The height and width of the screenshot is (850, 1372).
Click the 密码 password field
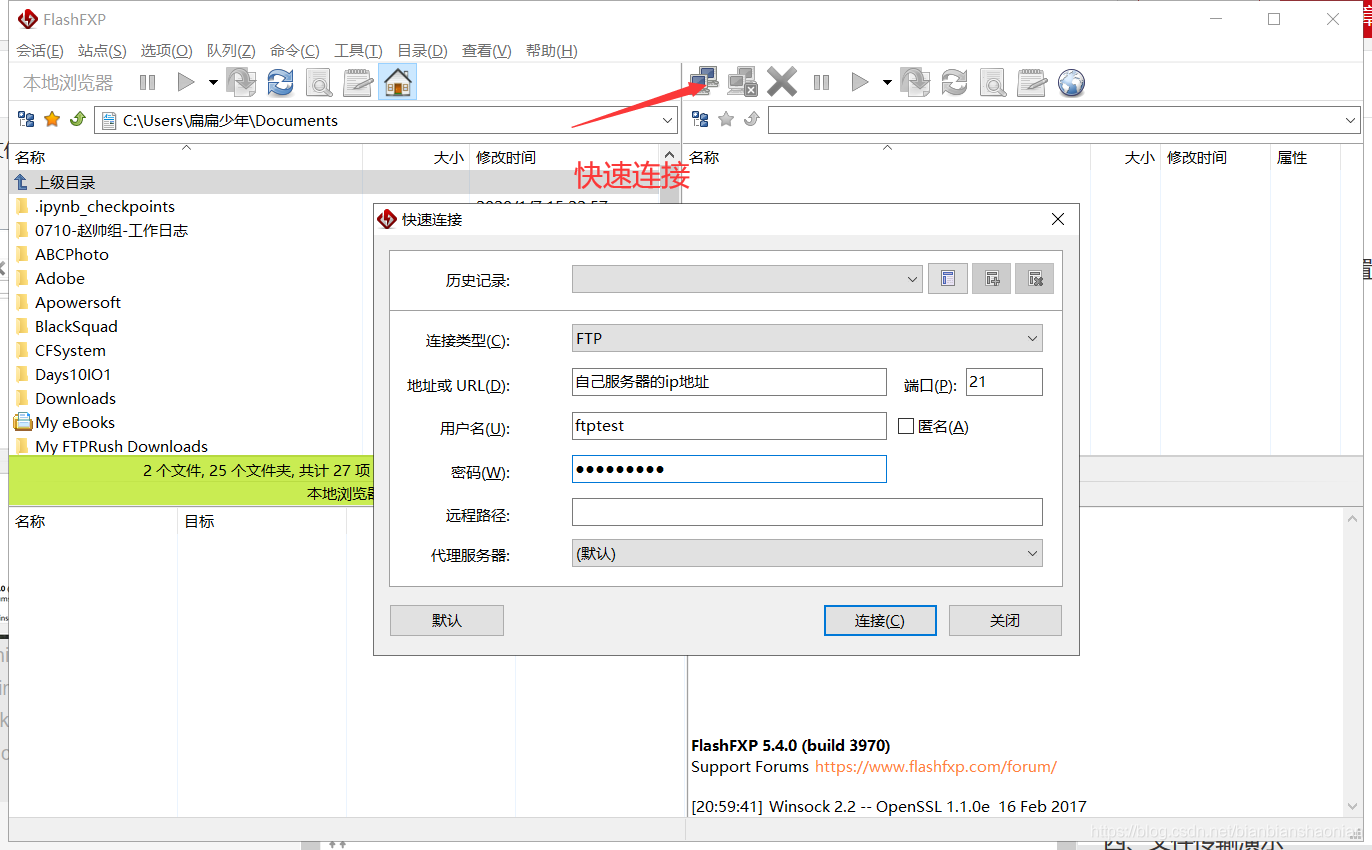tap(729, 469)
